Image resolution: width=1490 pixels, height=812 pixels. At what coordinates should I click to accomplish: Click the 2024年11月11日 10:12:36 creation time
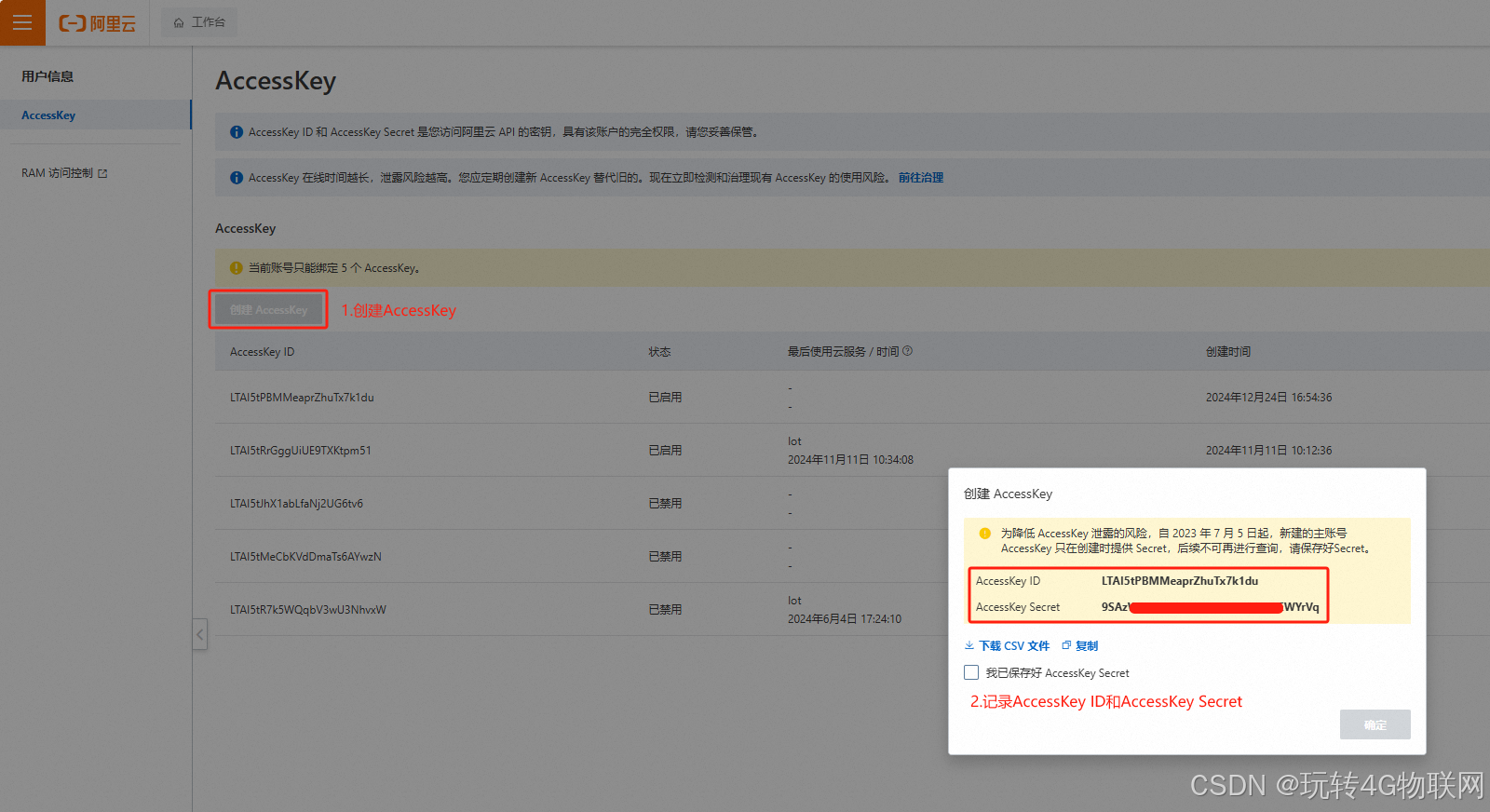pyautogui.click(x=1268, y=451)
